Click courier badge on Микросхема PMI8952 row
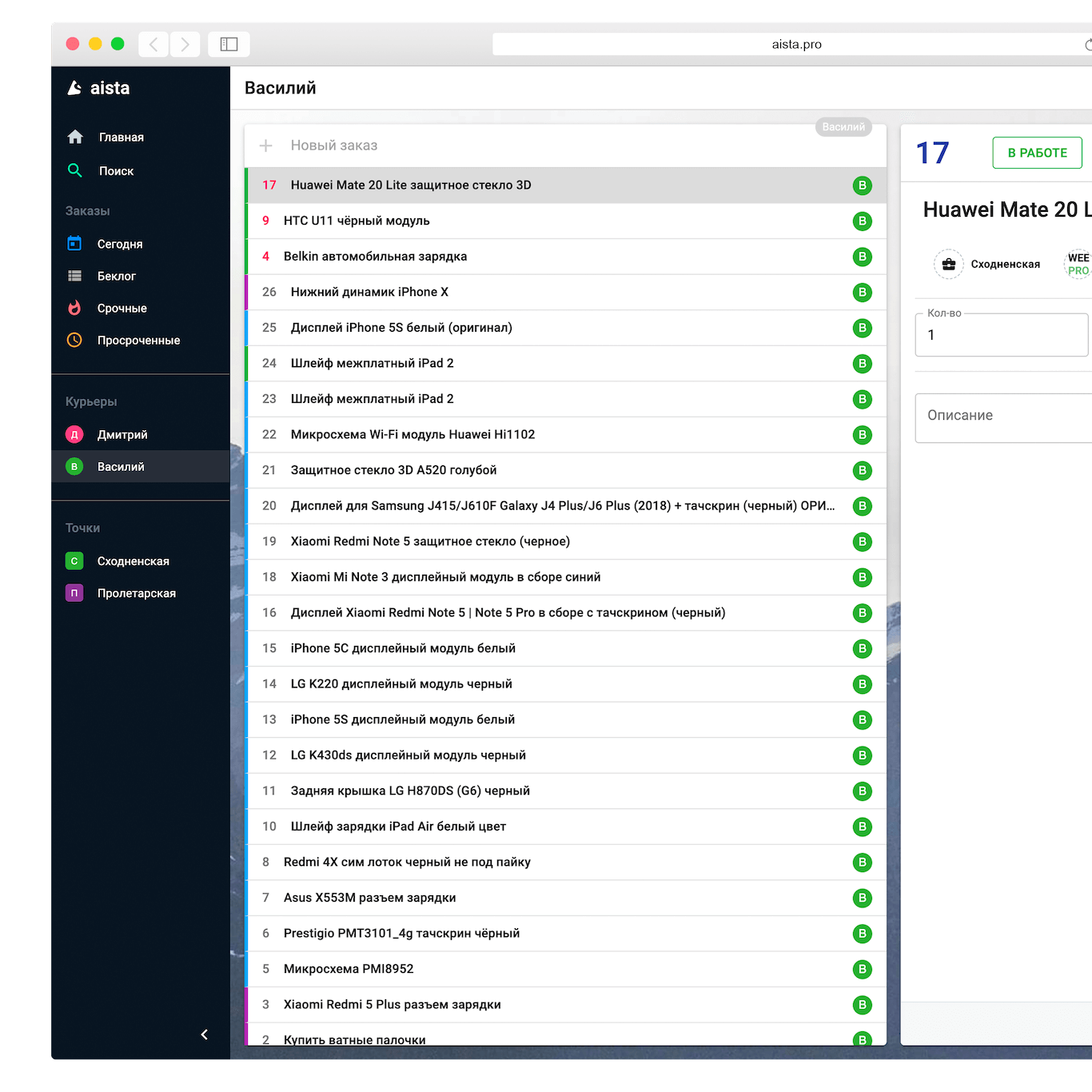The image size is (1092, 1092). coord(862,969)
